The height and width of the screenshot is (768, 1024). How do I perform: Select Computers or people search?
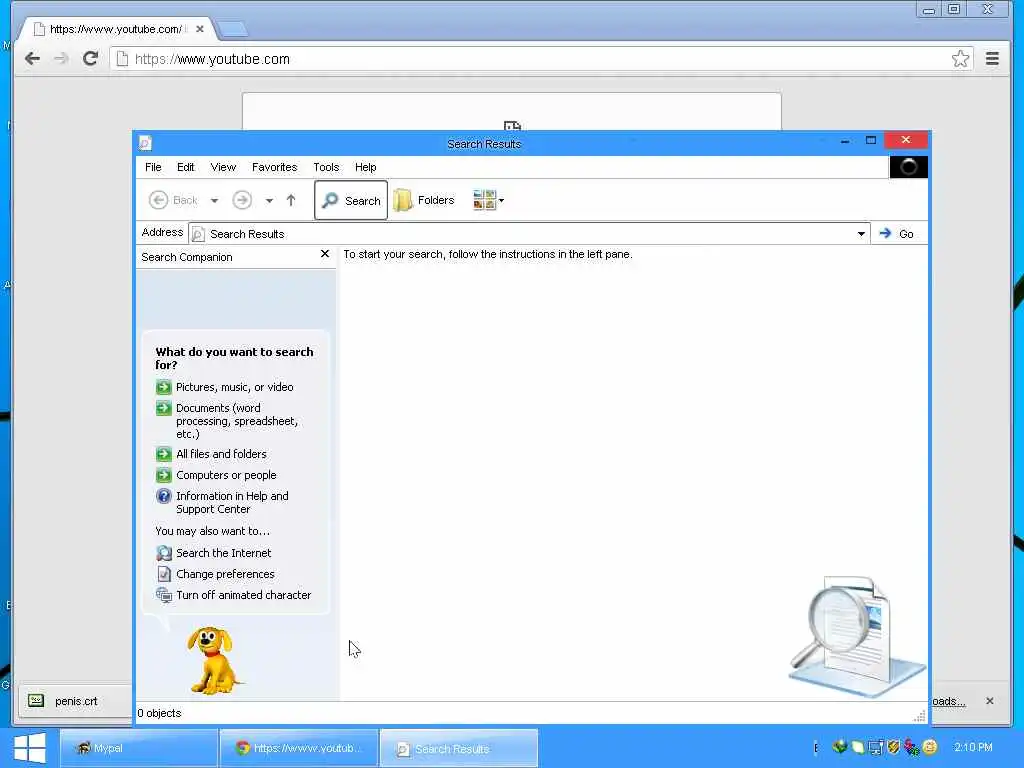pyautogui.click(x=226, y=475)
